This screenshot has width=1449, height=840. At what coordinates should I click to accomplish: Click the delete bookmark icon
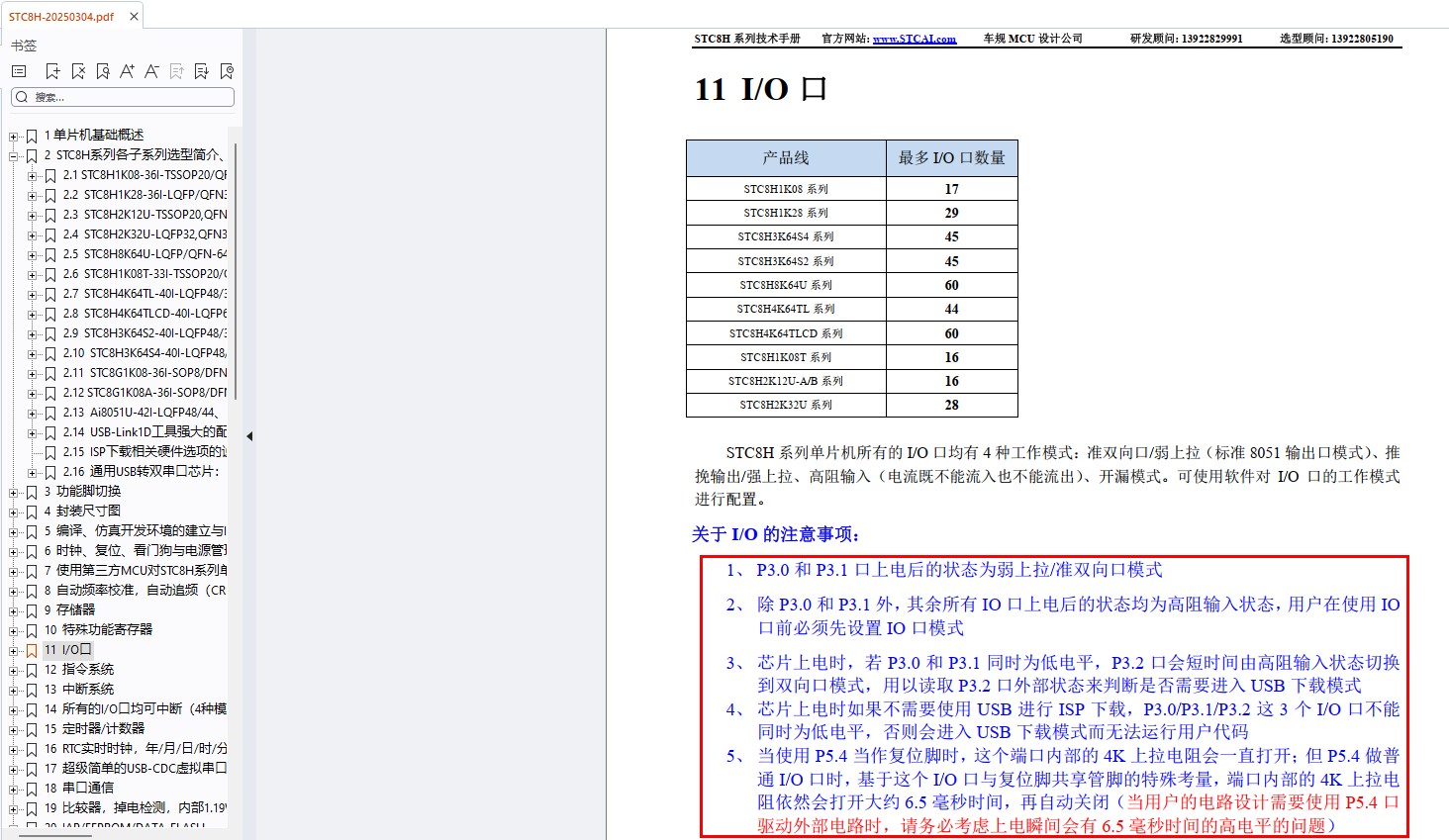[x=78, y=71]
